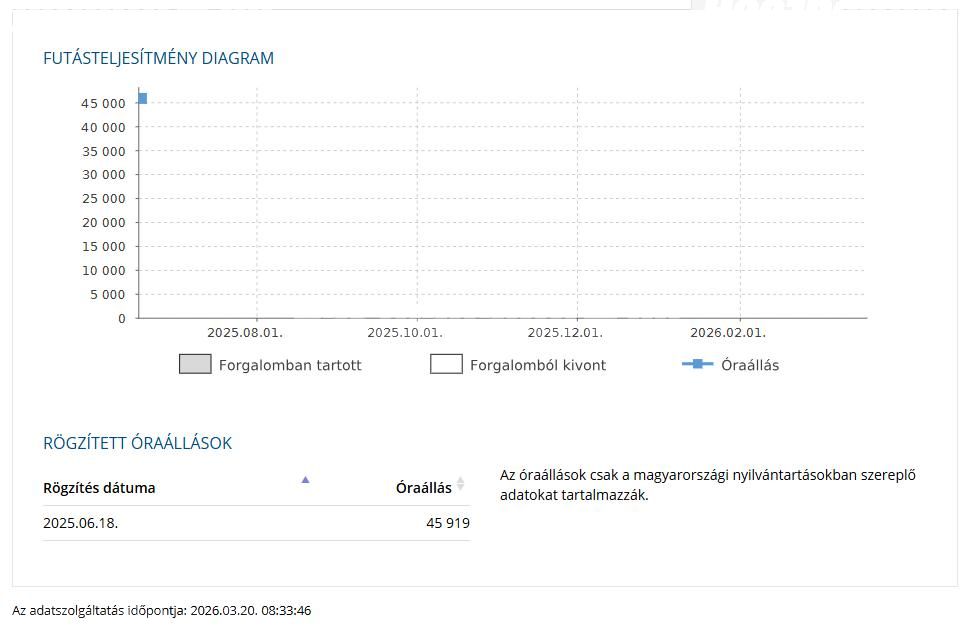Click the Óraállás legend label
Viewport: 979px width, 641px height.
tap(750, 366)
